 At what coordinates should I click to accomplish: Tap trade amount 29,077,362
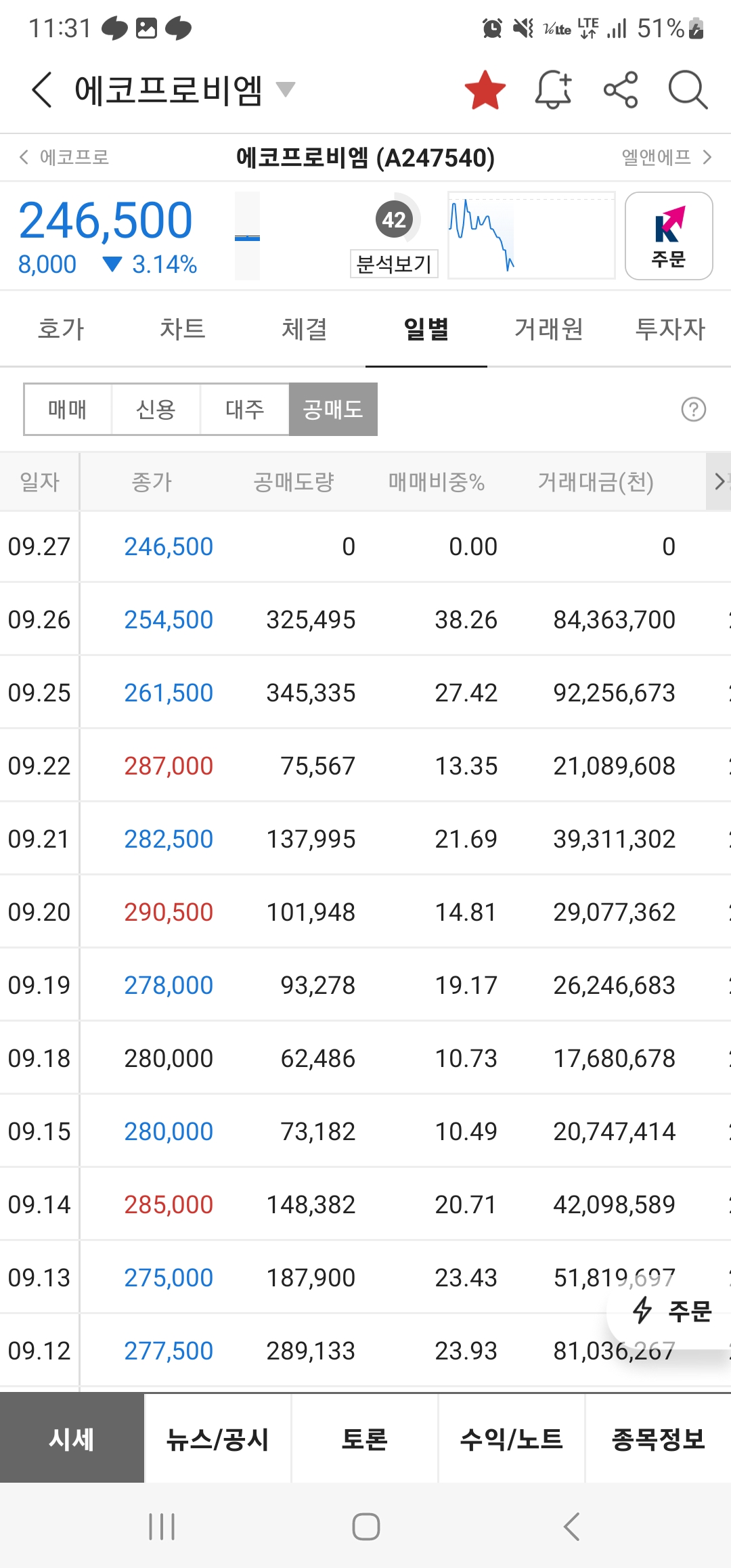point(615,912)
